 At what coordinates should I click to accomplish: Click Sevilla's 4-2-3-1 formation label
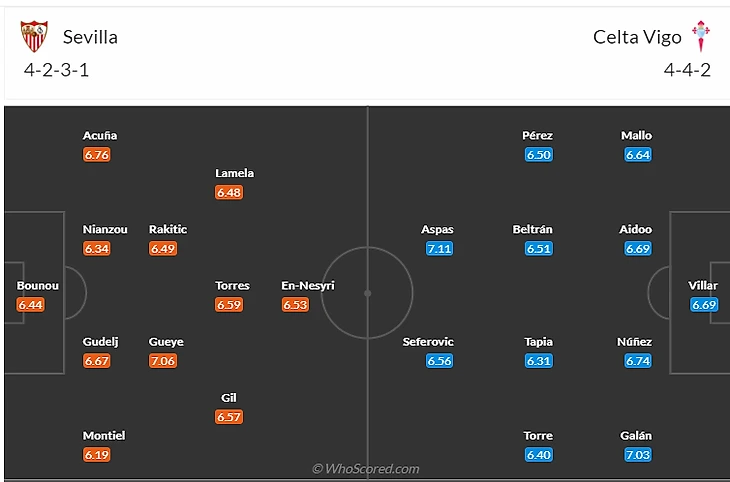57,71
